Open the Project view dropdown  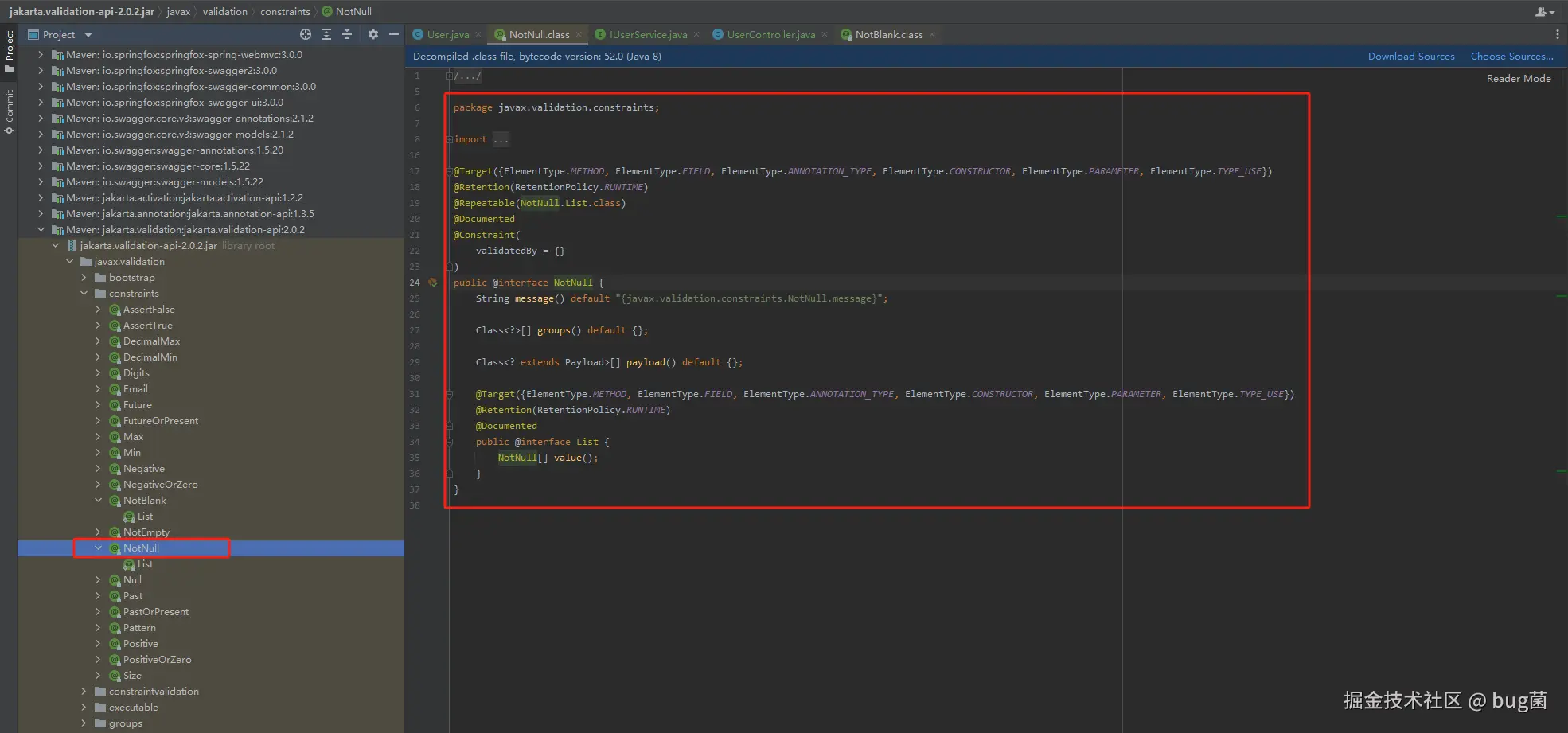click(88, 35)
